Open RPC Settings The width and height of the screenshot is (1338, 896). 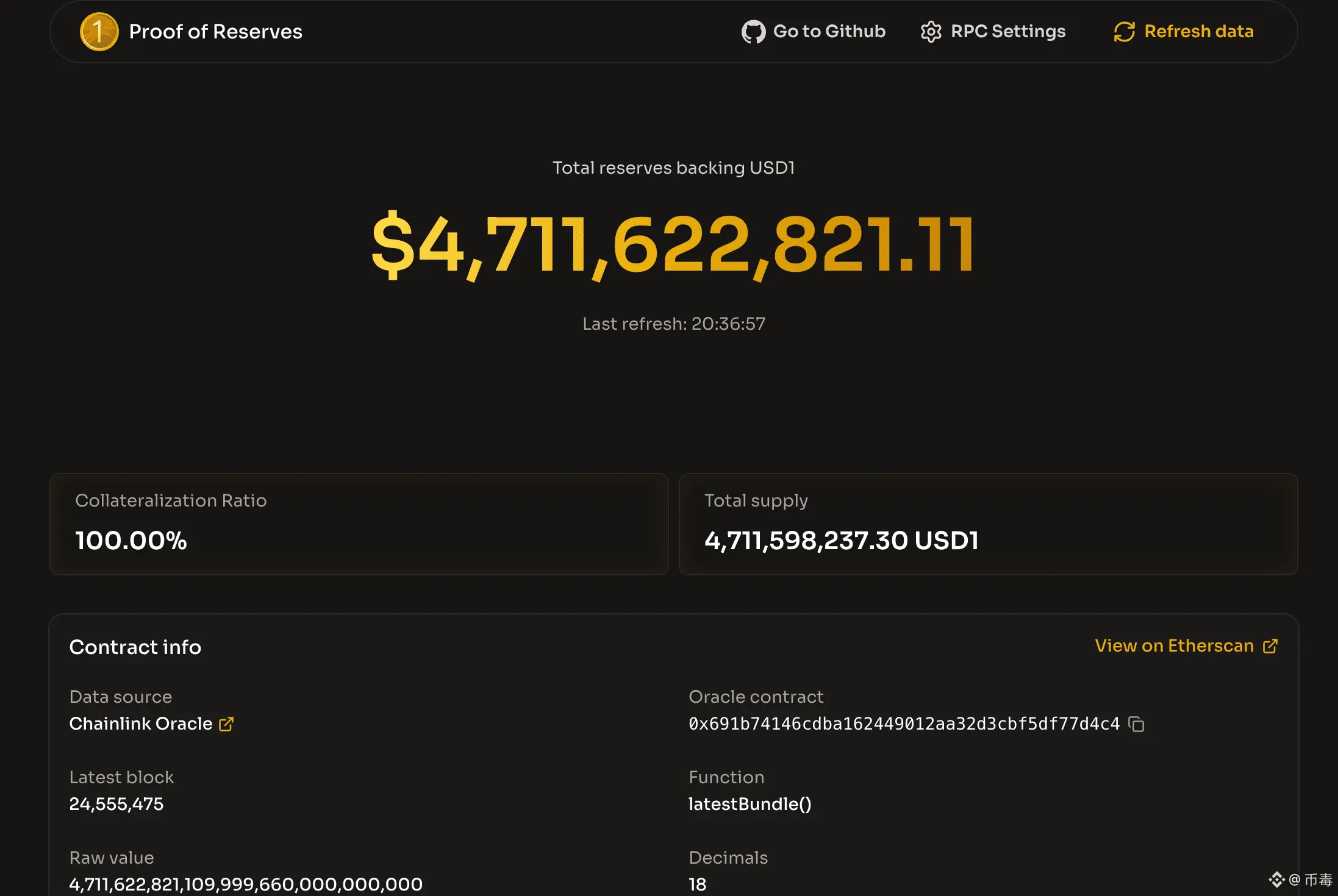pos(1007,32)
